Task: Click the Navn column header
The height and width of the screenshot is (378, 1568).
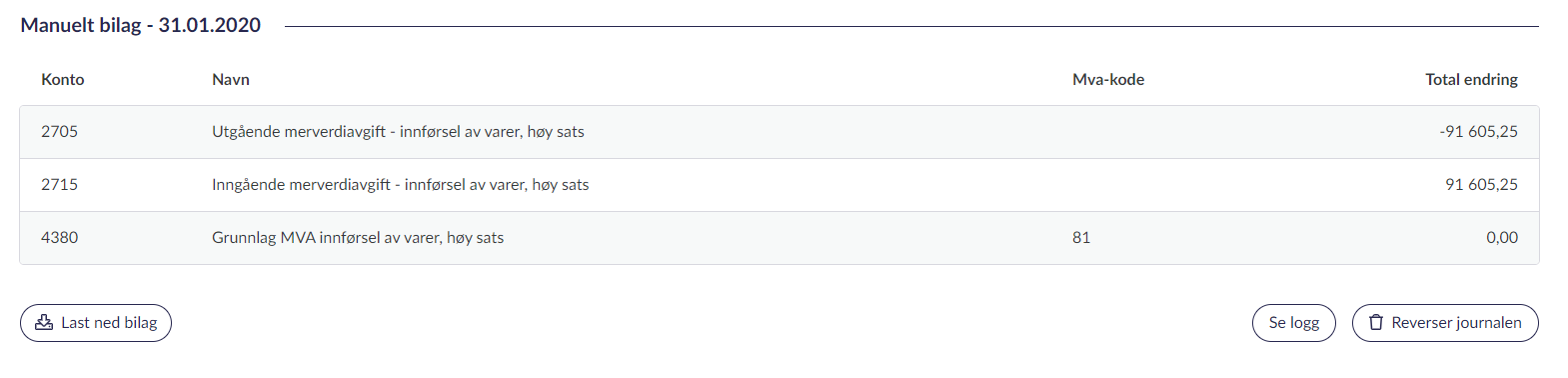Action: tap(231, 80)
